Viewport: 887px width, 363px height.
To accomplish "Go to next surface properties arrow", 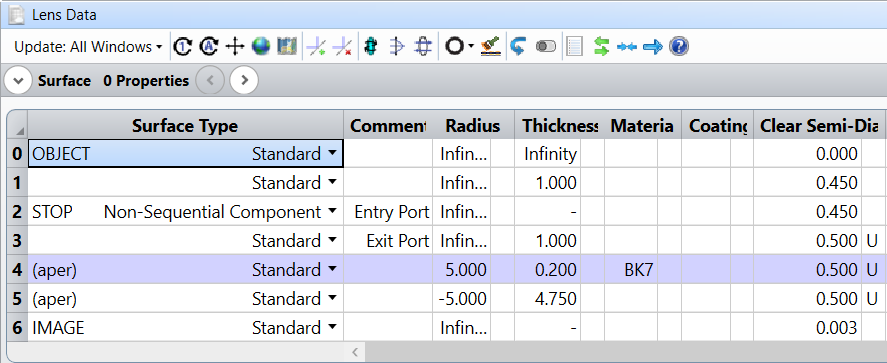I will 244,81.
